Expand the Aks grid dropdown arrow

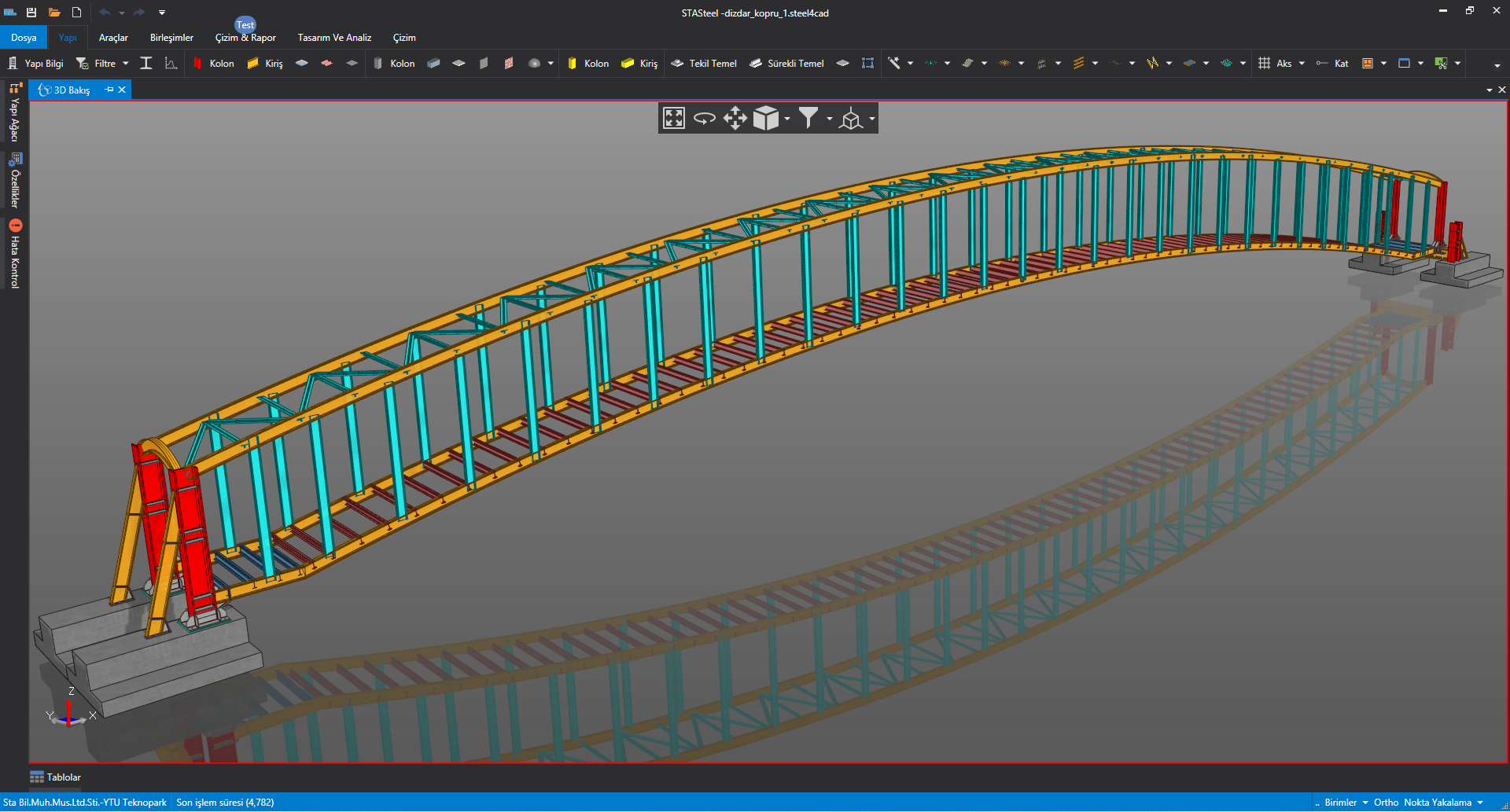coord(1302,64)
